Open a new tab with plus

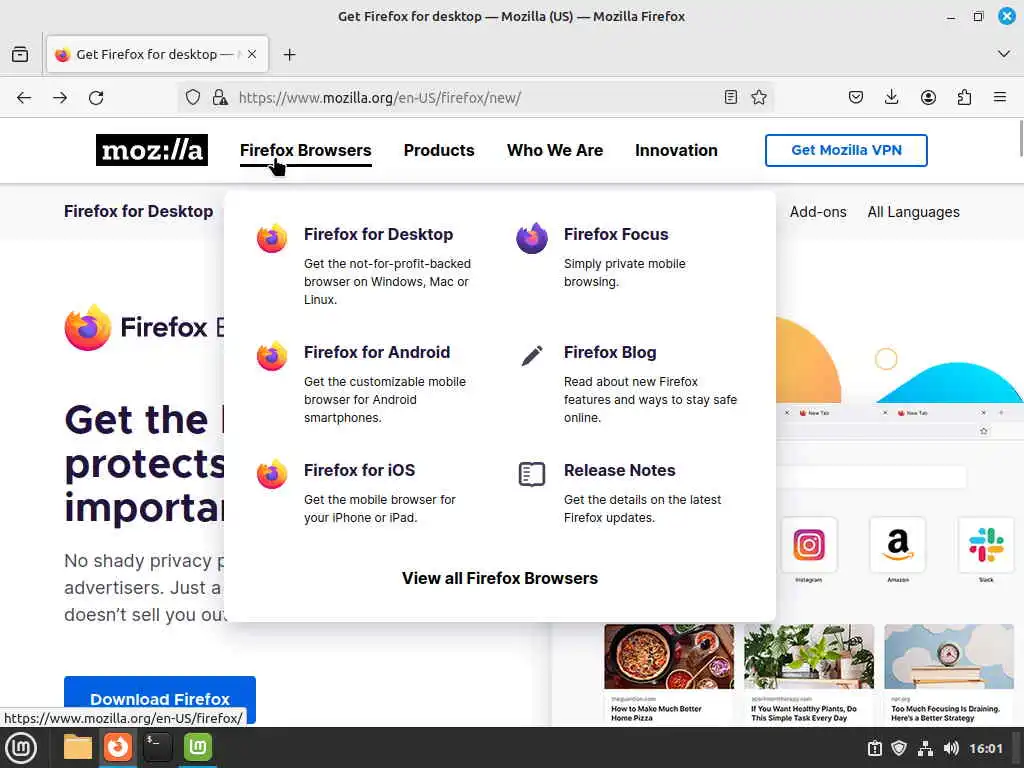point(289,55)
